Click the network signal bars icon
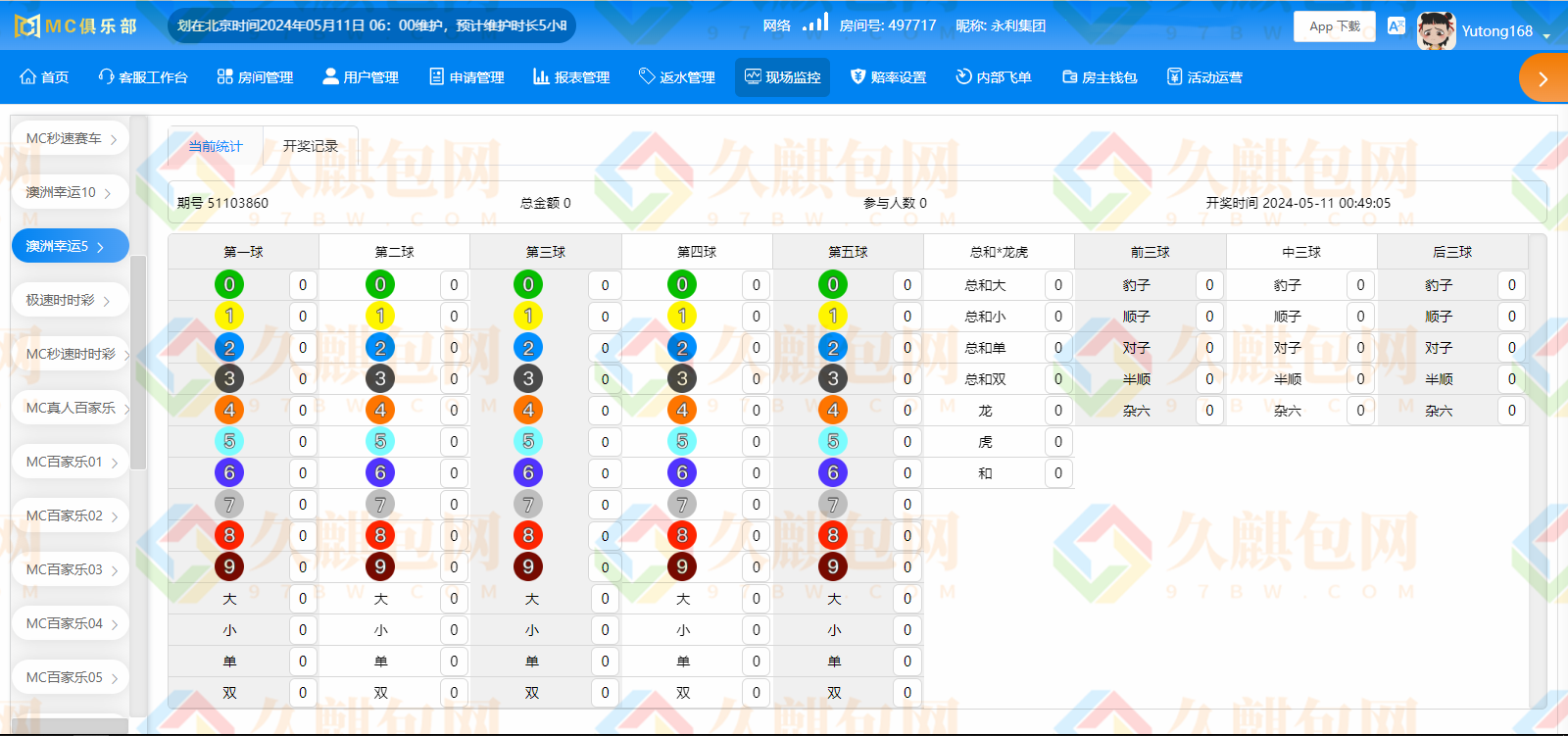 (815, 23)
